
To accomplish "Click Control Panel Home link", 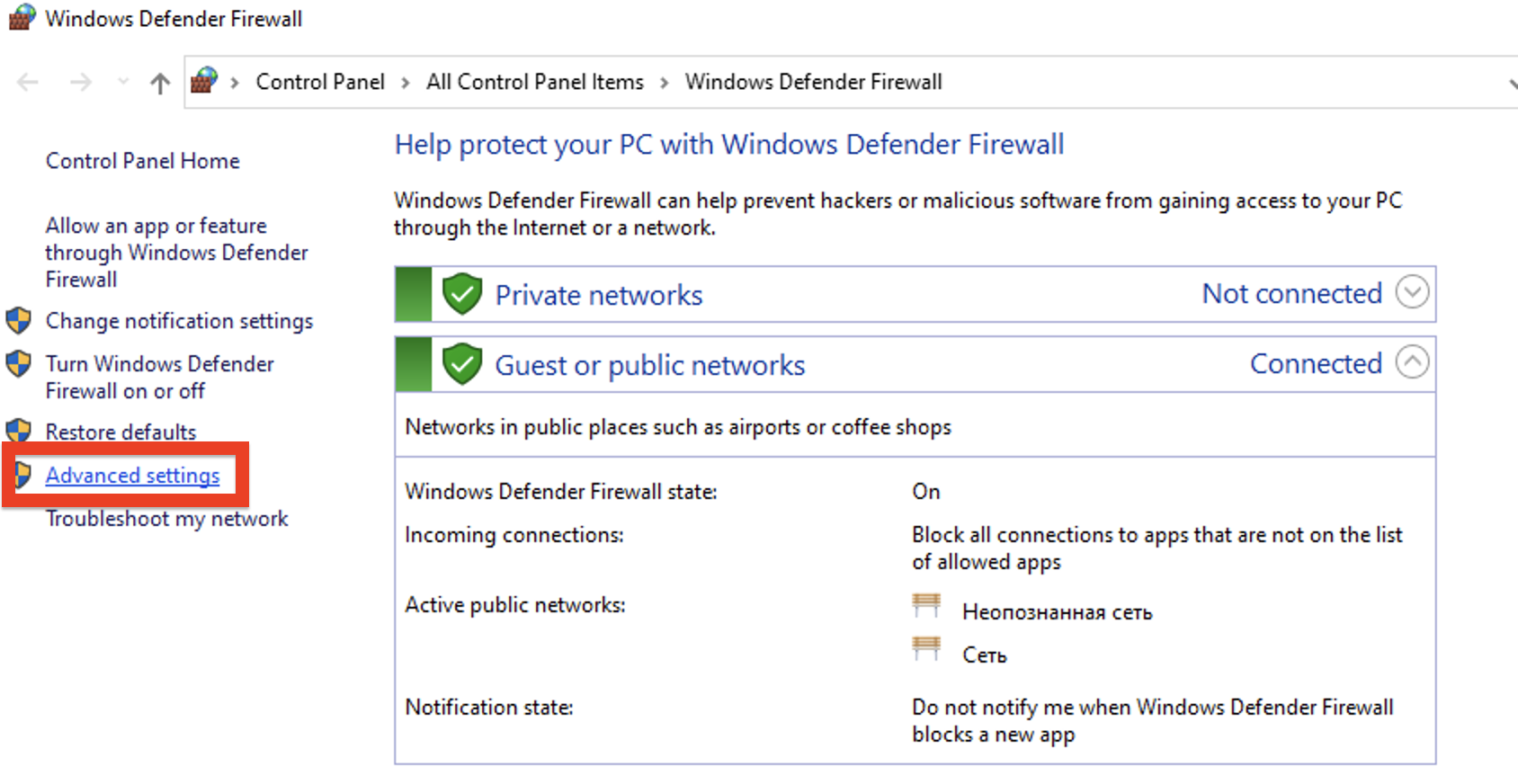I will [143, 161].
